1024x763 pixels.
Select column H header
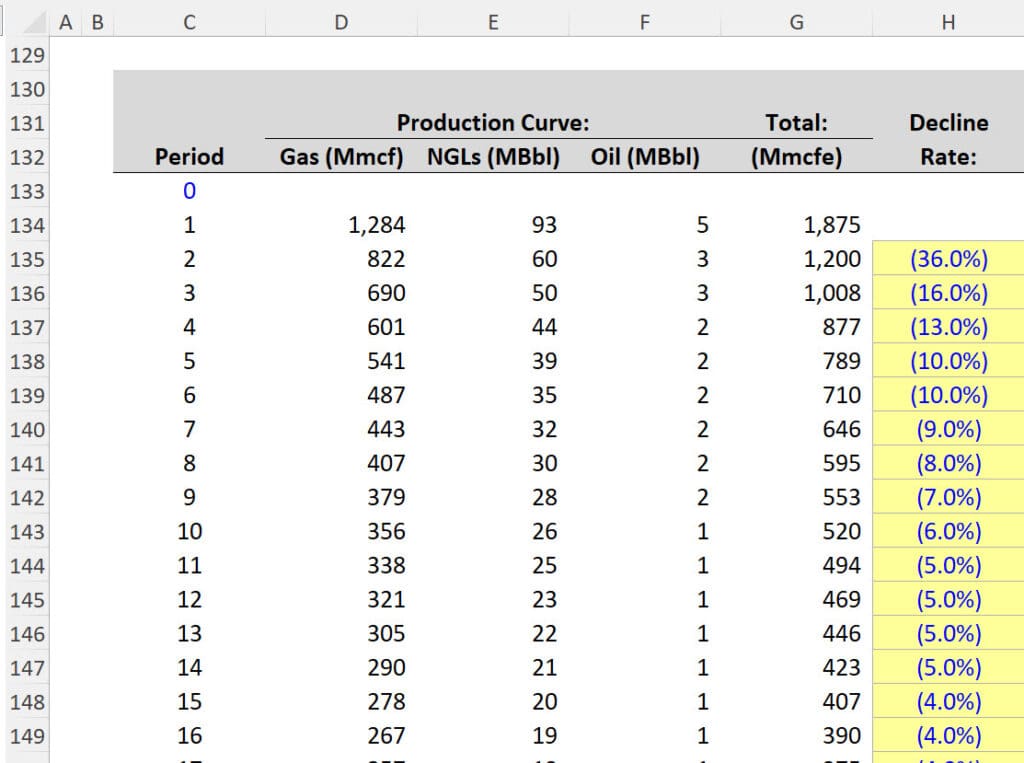pyautogui.click(x=947, y=20)
